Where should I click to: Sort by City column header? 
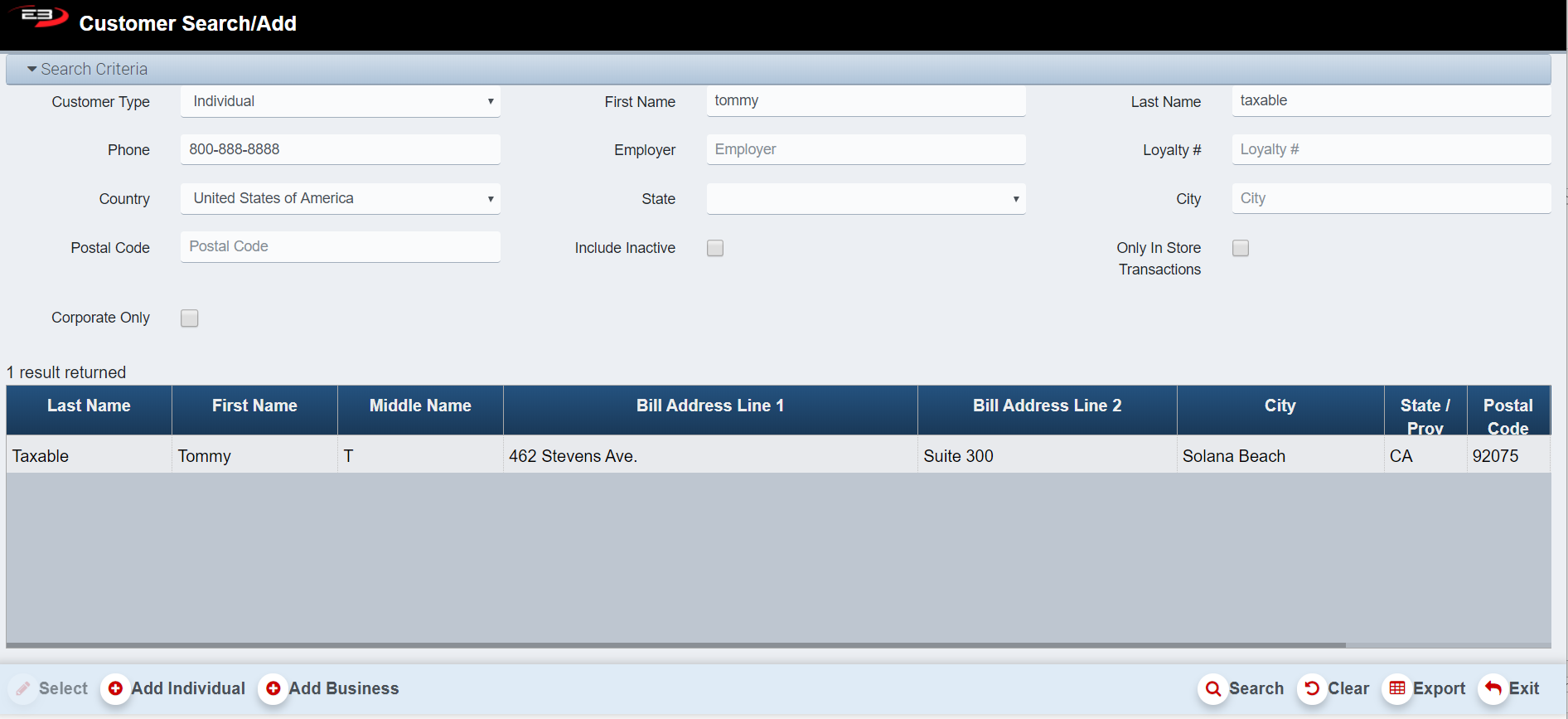(x=1280, y=406)
